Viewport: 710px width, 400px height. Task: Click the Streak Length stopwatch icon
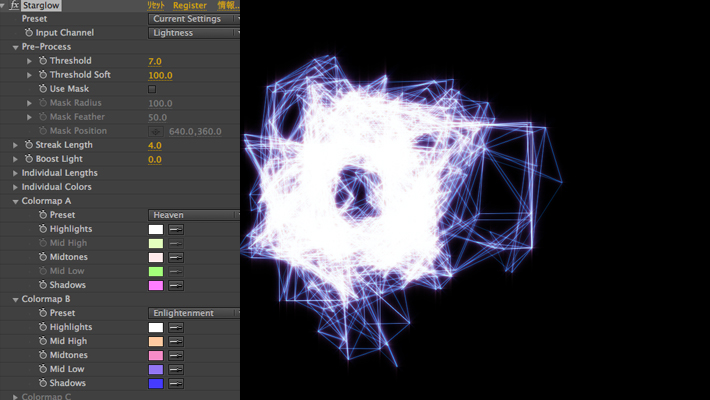tap(29, 145)
